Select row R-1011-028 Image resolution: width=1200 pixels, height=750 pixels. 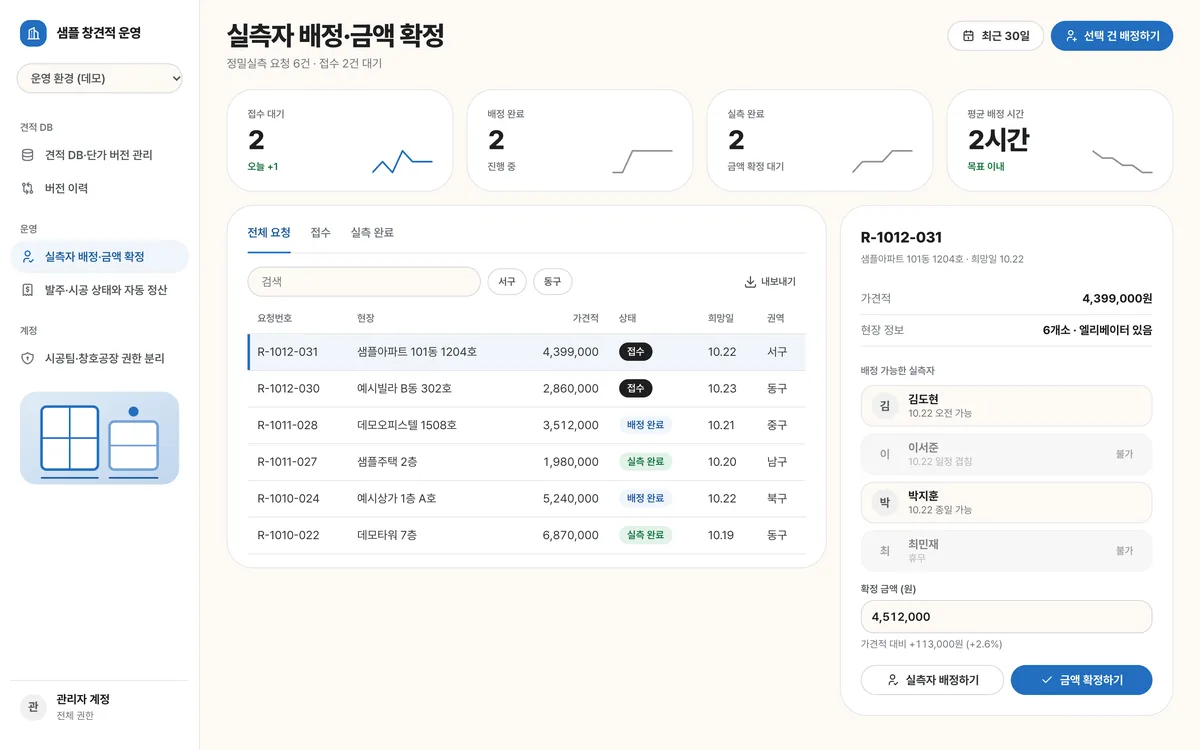[527, 425]
